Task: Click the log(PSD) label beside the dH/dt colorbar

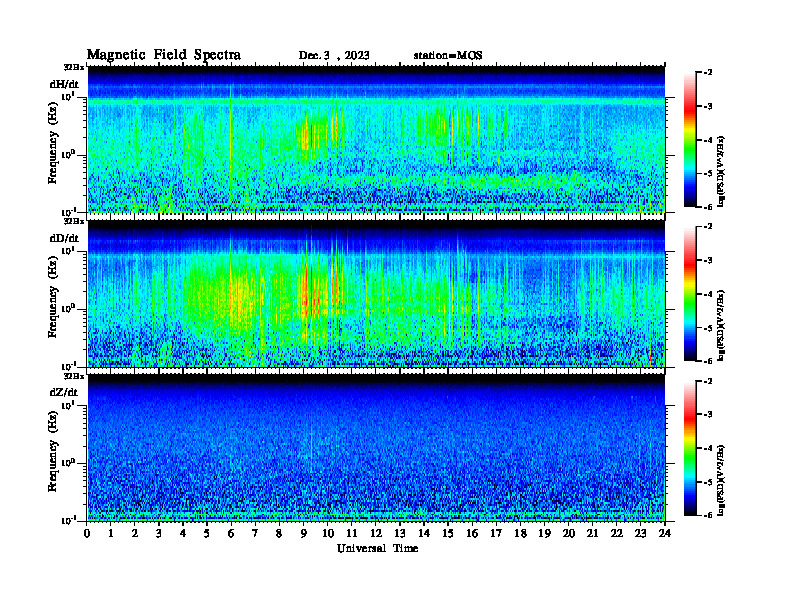Action: pos(721,171)
